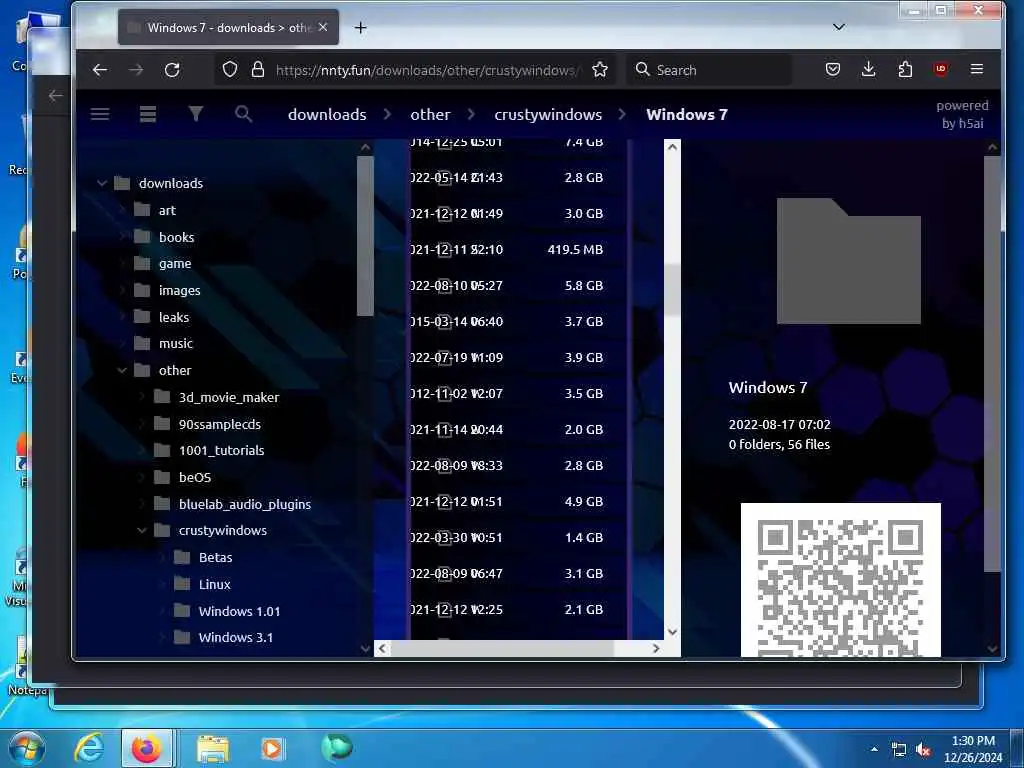Select bluelab_audio_plugins tree folder
The width and height of the screenshot is (1024, 768).
[x=245, y=504]
